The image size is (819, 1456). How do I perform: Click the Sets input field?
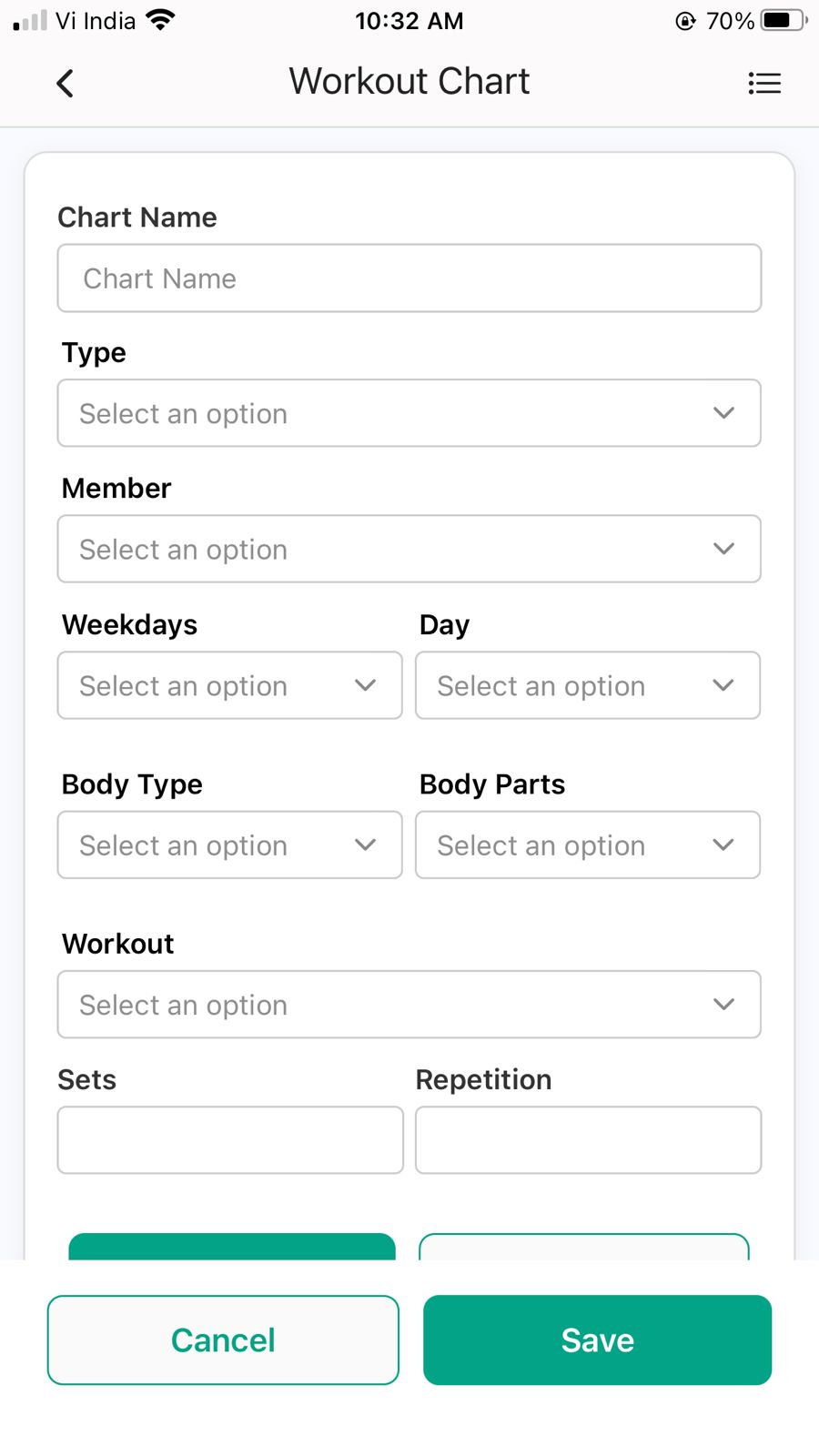click(230, 1140)
